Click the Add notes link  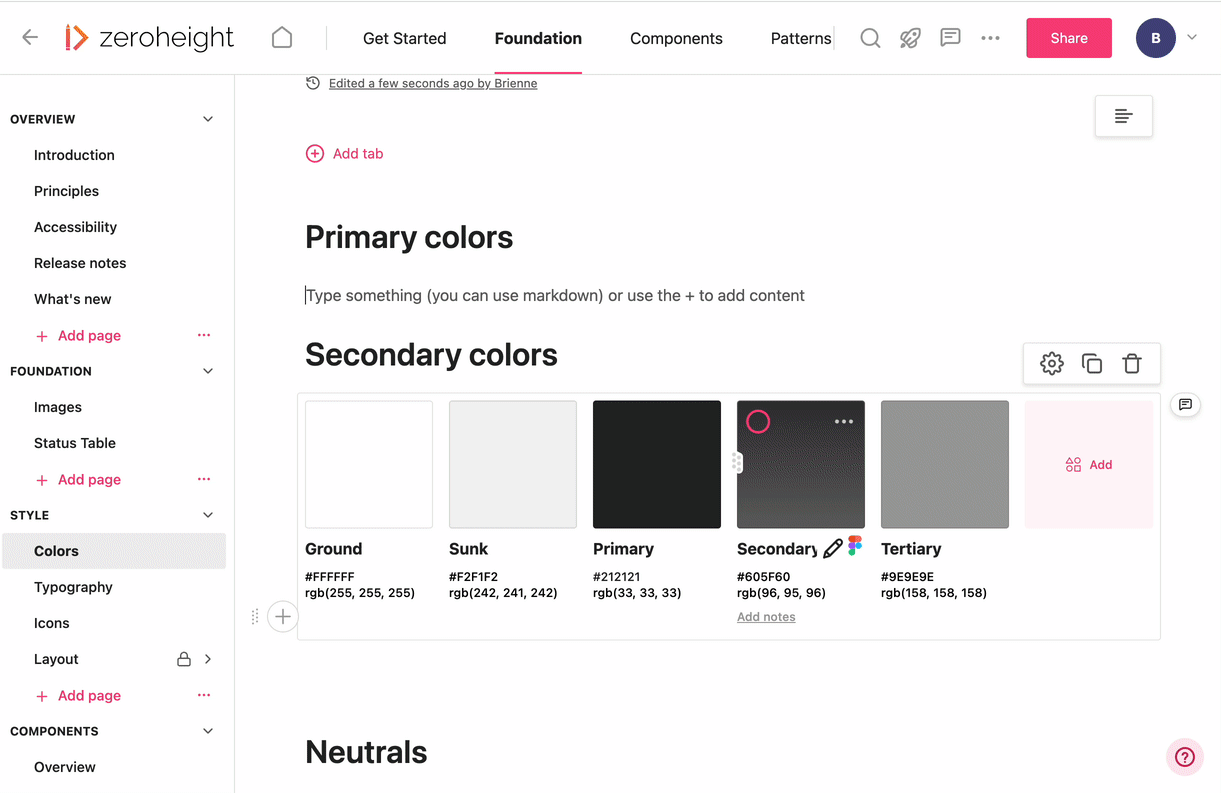(766, 617)
